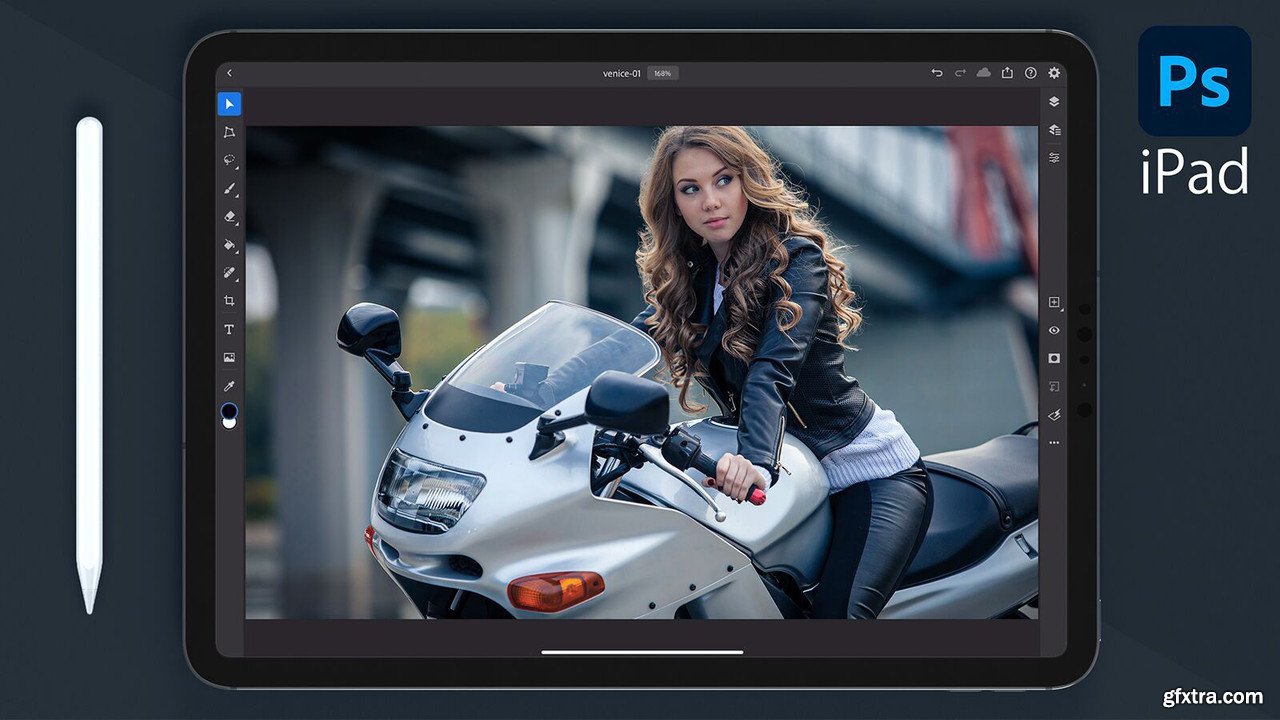Image resolution: width=1280 pixels, height=720 pixels.
Task: Toggle layer visibility eye icon
Action: point(1054,330)
